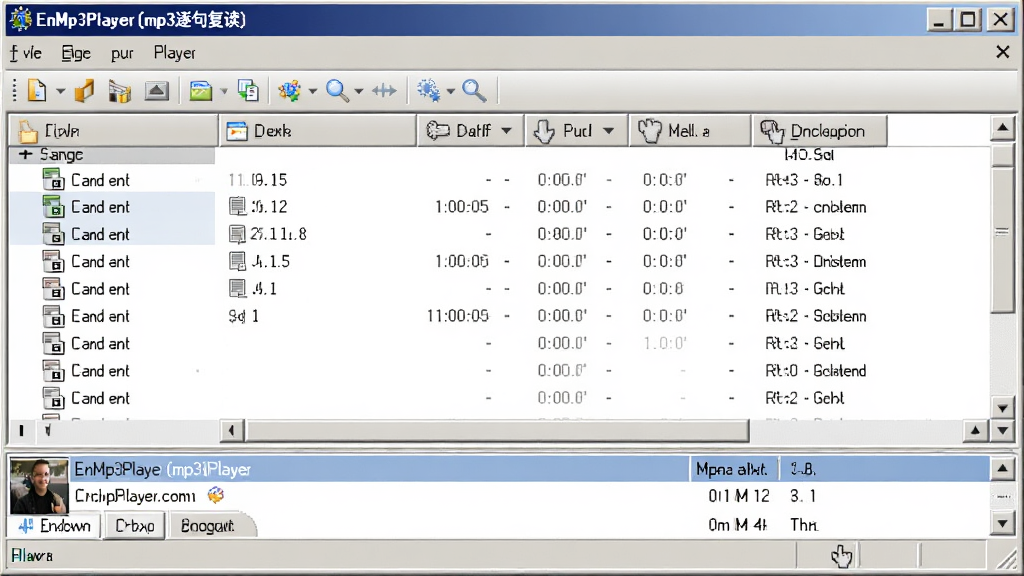
Task: Click the copy pages toolbar icon
Action: (248, 91)
